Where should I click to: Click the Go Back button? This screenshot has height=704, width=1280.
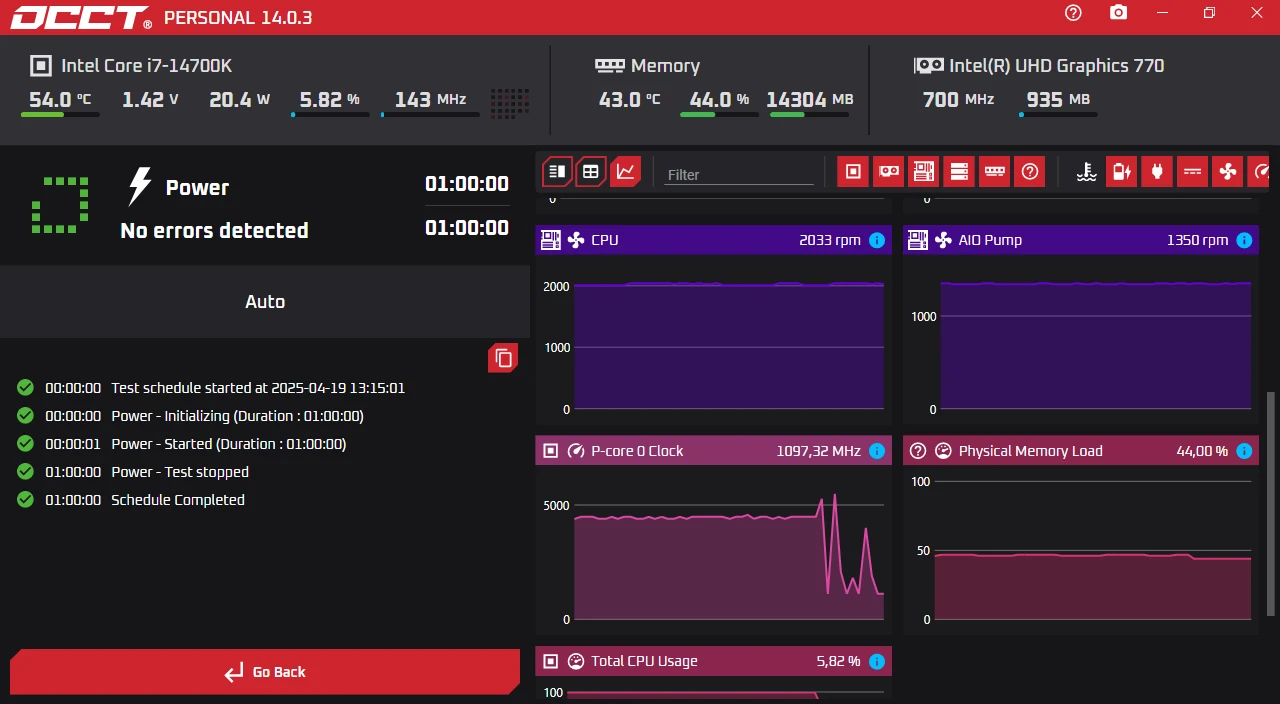[265, 672]
